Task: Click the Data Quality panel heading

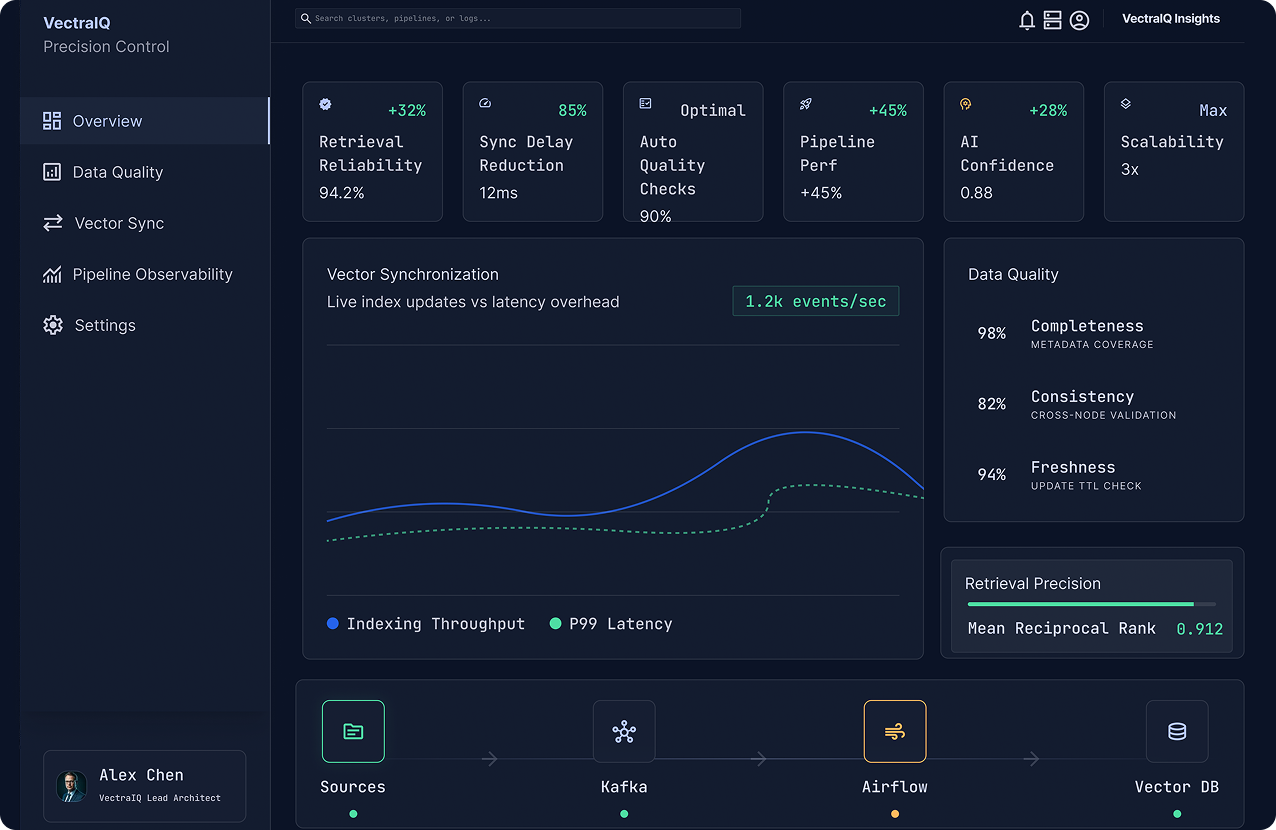Action: (1013, 274)
